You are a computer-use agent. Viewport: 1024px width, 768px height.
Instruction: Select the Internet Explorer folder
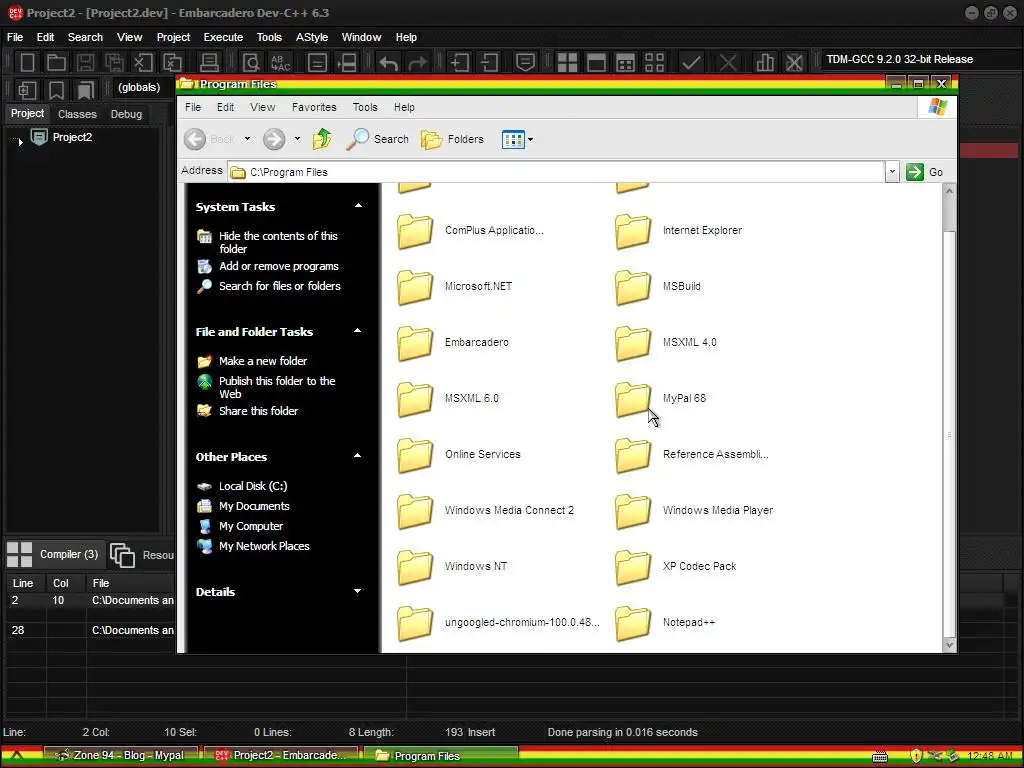tap(679, 231)
